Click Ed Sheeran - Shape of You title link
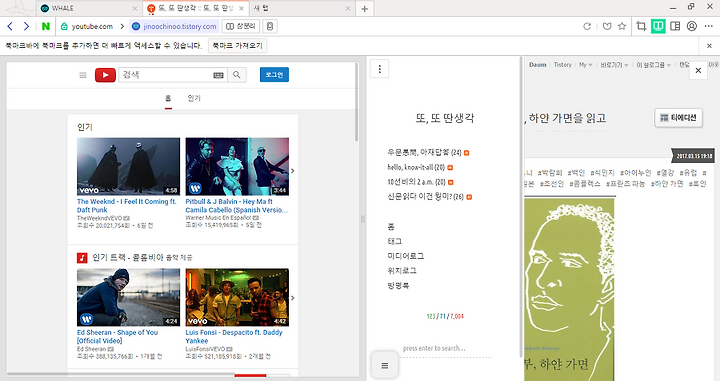The width and height of the screenshot is (720, 381). pyautogui.click(x=118, y=336)
